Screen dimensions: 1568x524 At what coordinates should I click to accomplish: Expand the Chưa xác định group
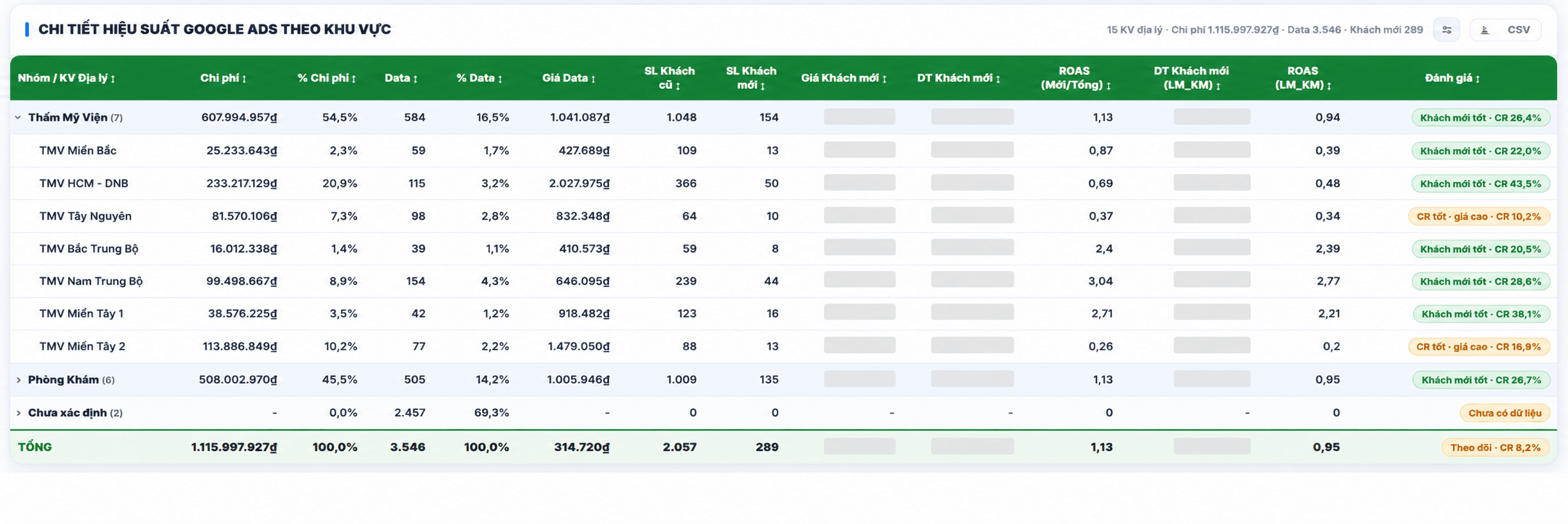(x=18, y=413)
